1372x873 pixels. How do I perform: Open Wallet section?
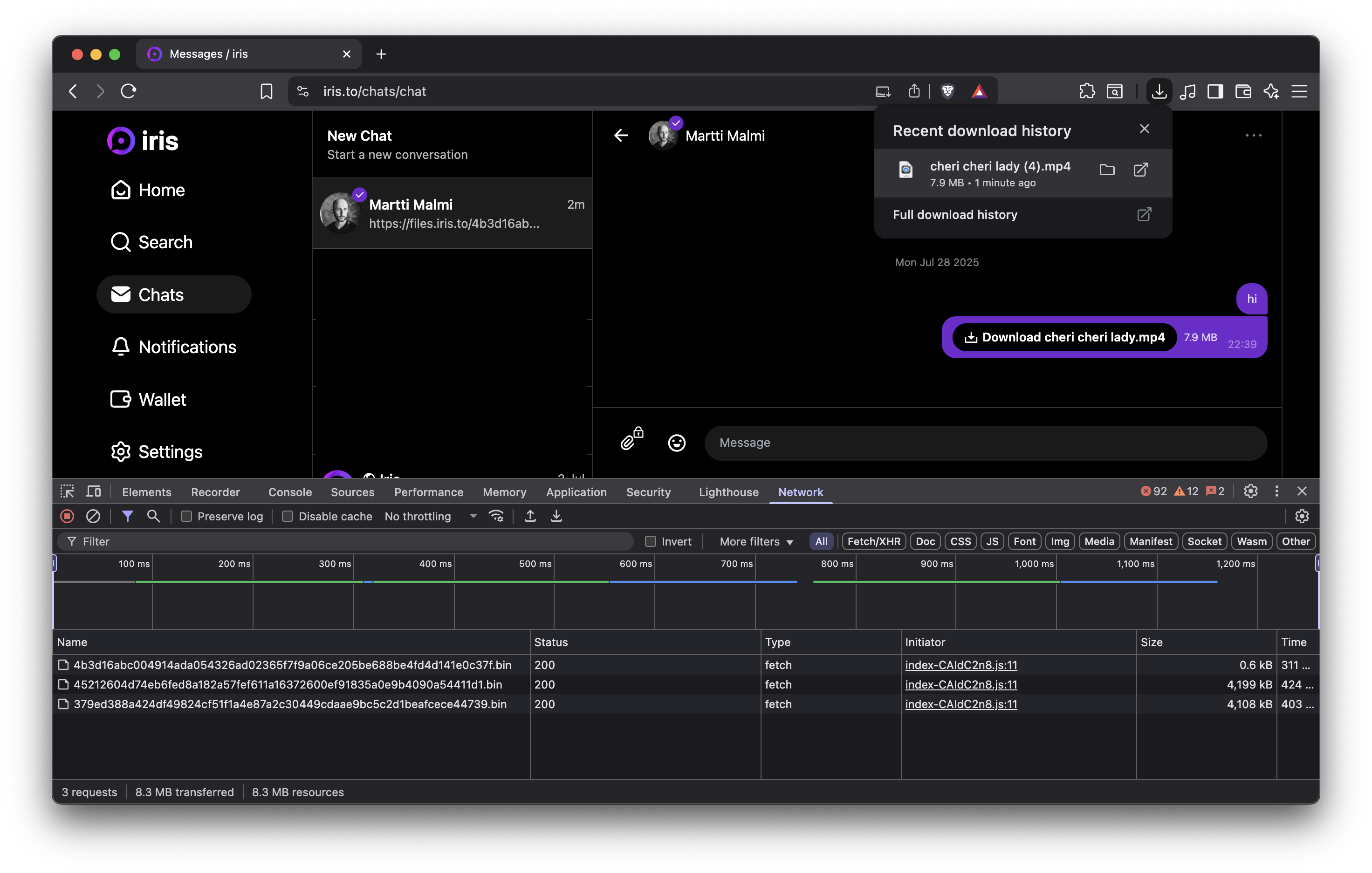tap(148, 399)
